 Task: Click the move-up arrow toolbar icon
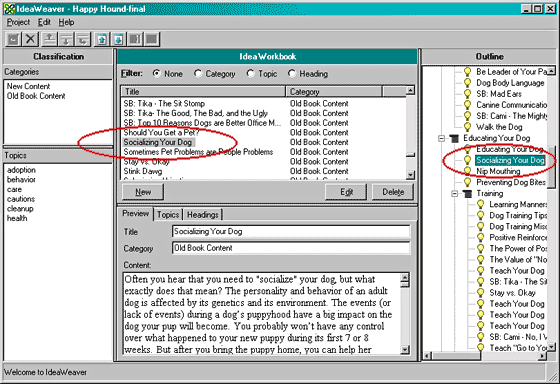coord(49,39)
